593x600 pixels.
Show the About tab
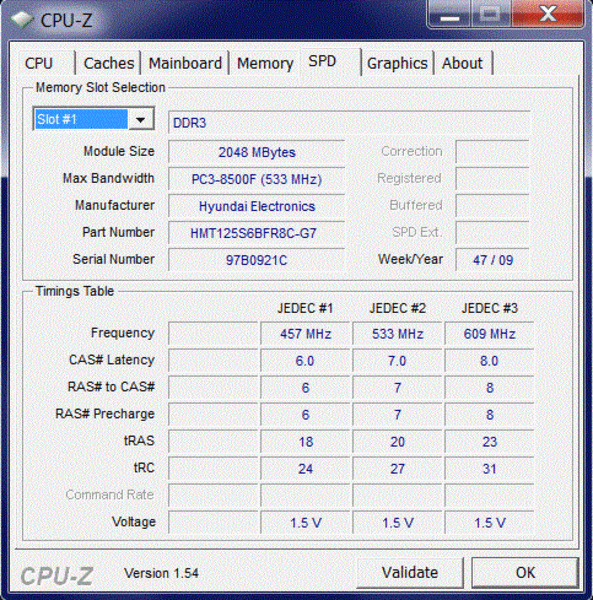463,64
